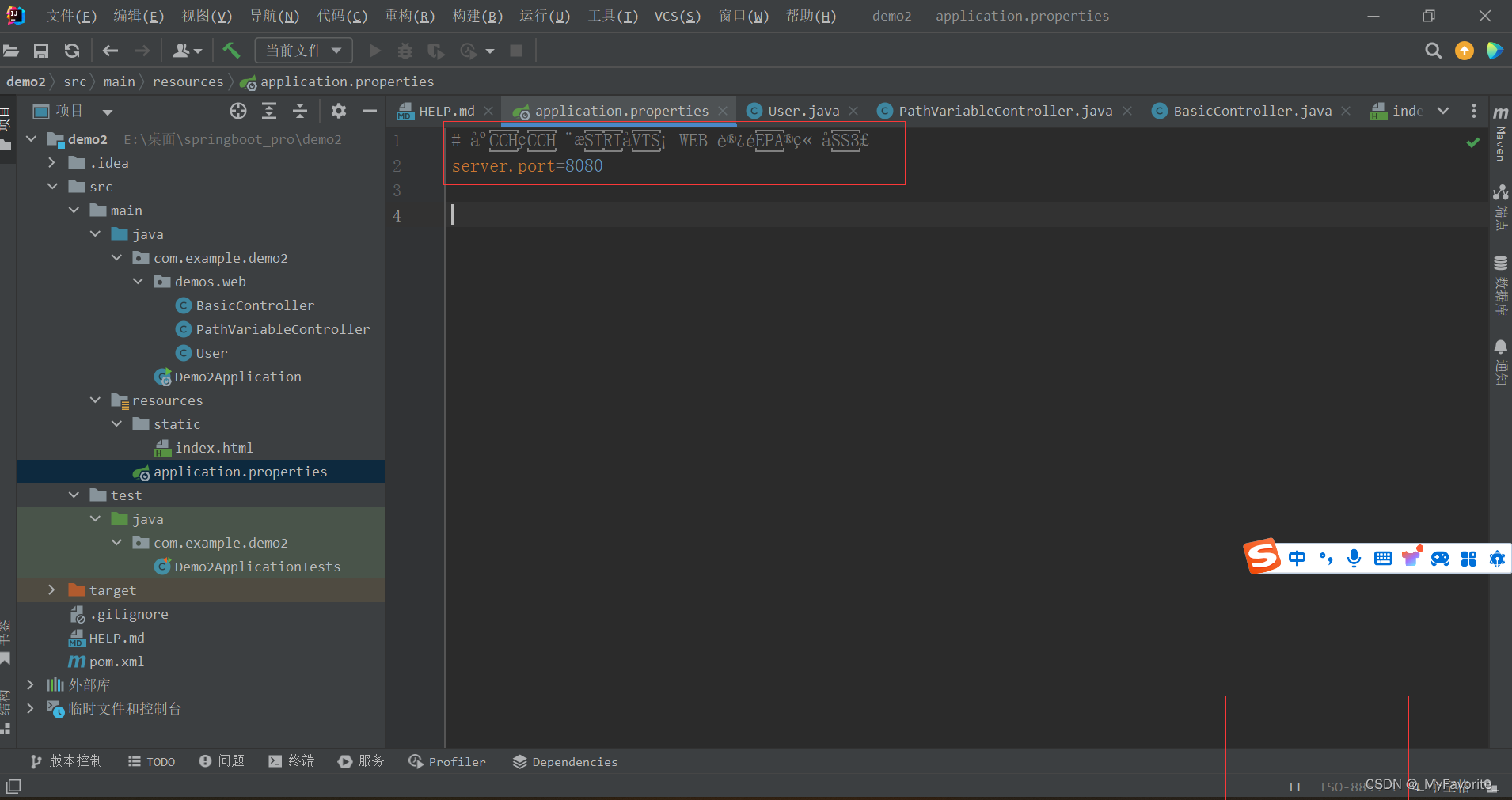
Task: Open the Profiler tool window
Action: point(447,761)
